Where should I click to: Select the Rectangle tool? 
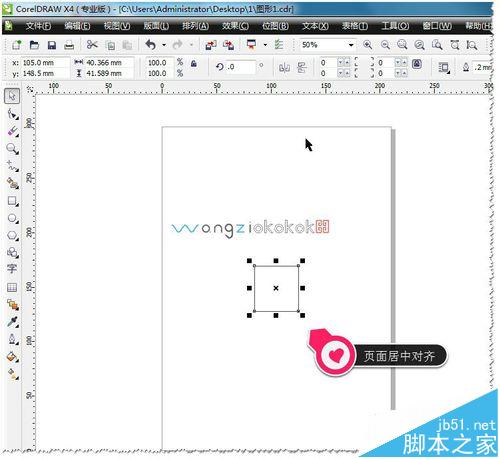click(13, 201)
